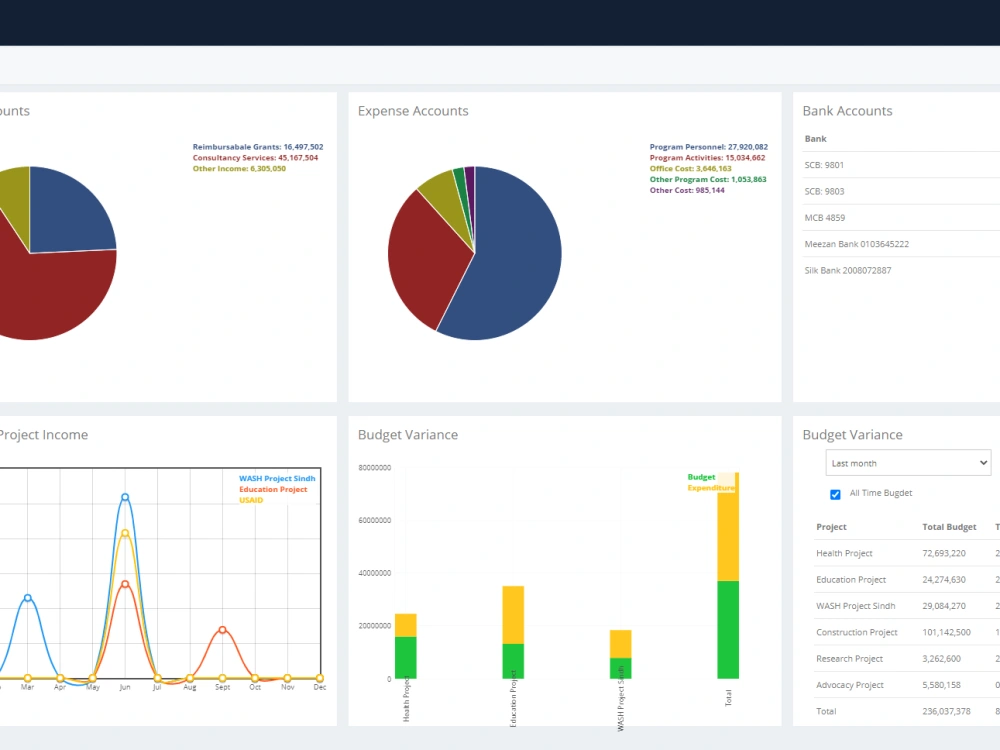This screenshot has width=1000, height=750.
Task: Click the Project column header
Action: (x=831, y=527)
